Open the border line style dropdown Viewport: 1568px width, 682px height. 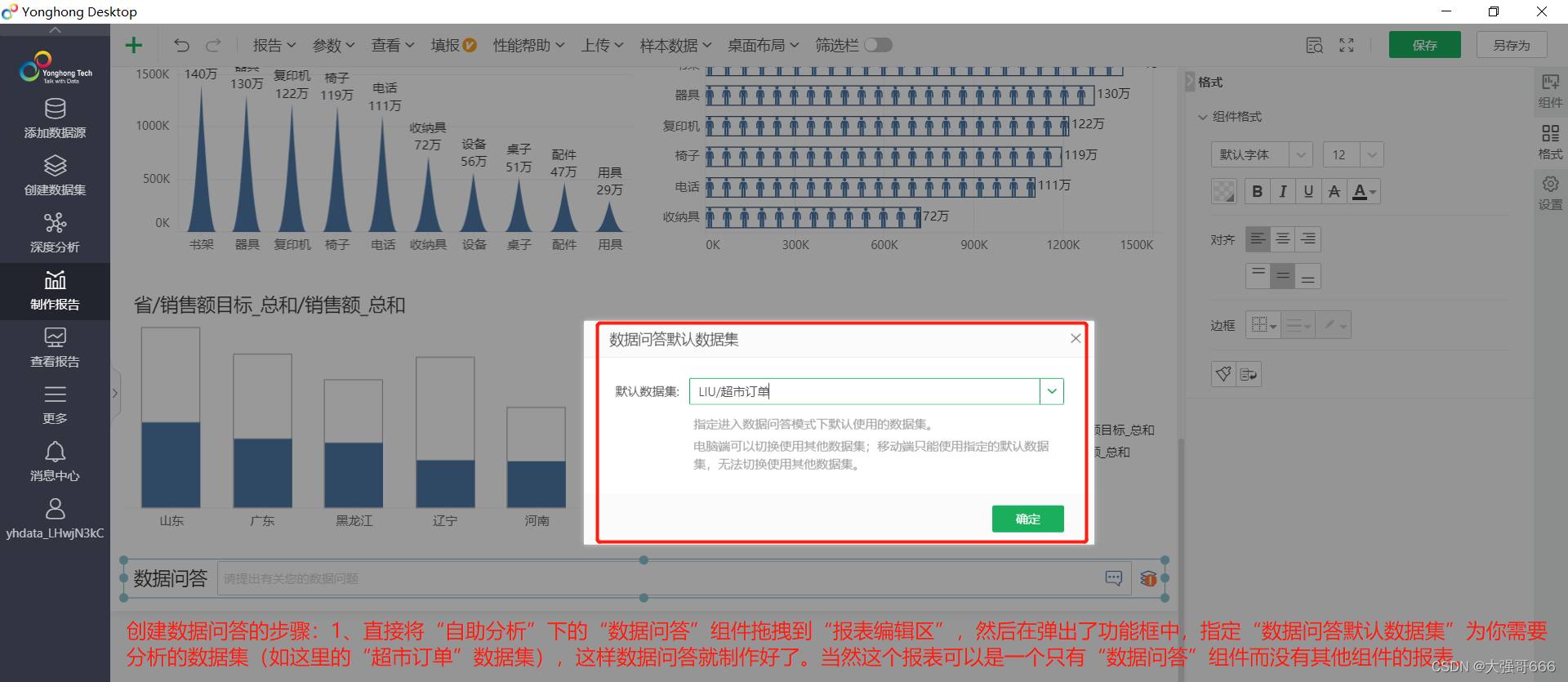click(x=1298, y=325)
